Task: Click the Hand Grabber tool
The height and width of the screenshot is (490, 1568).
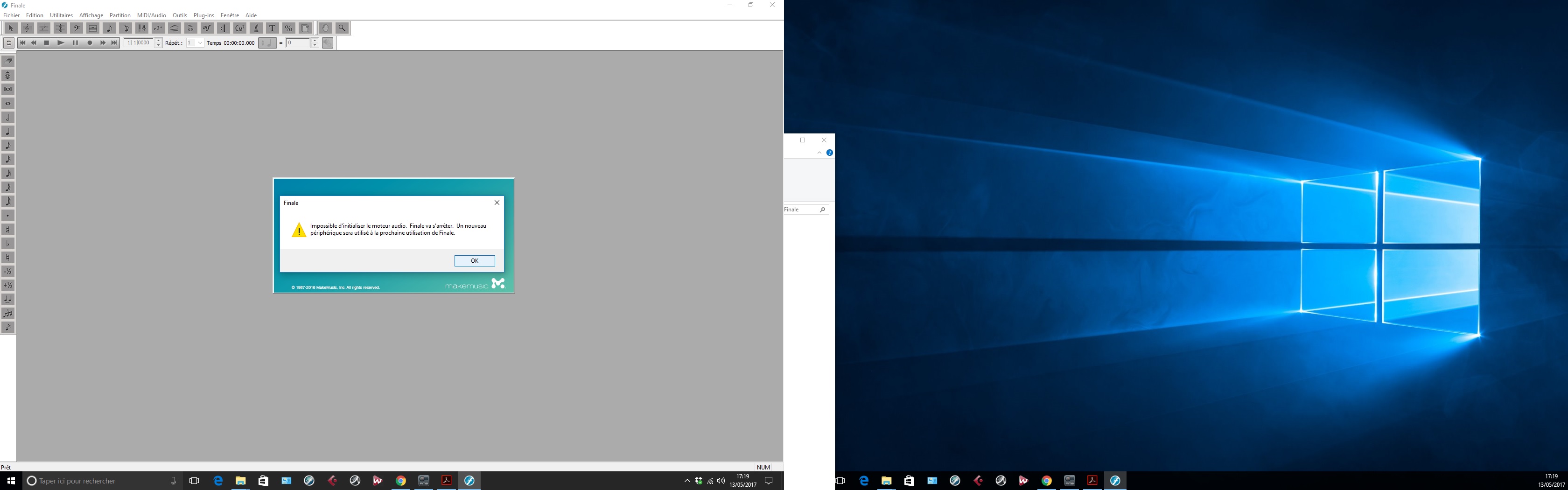Action: point(326,28)
